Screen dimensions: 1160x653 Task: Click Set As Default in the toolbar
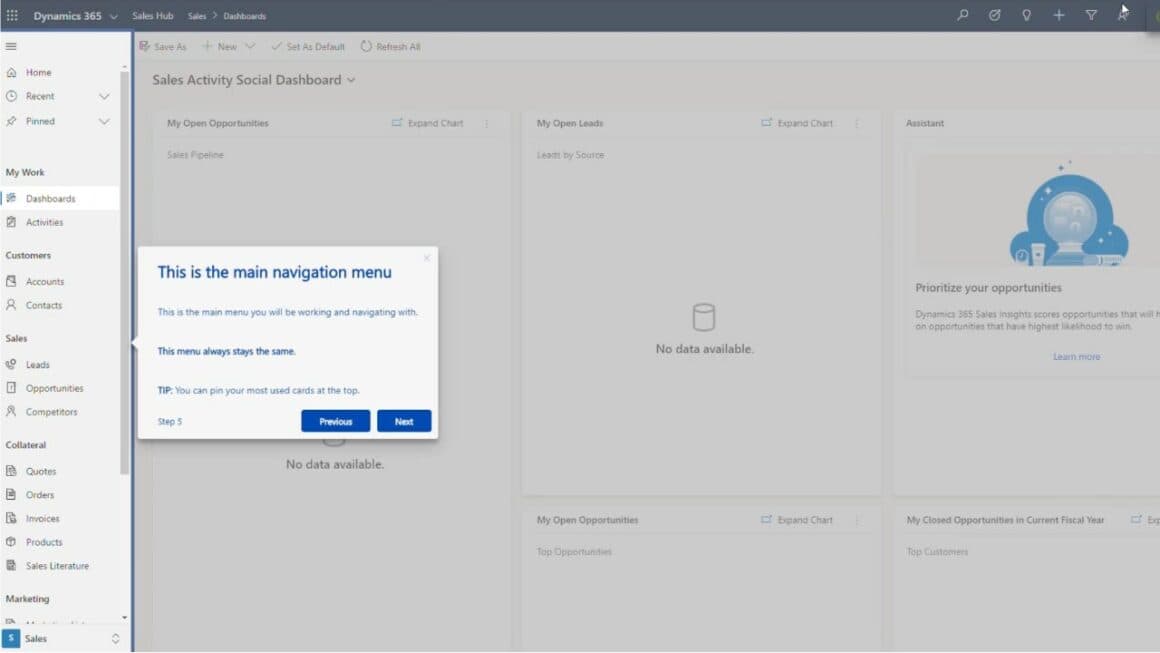308,47
